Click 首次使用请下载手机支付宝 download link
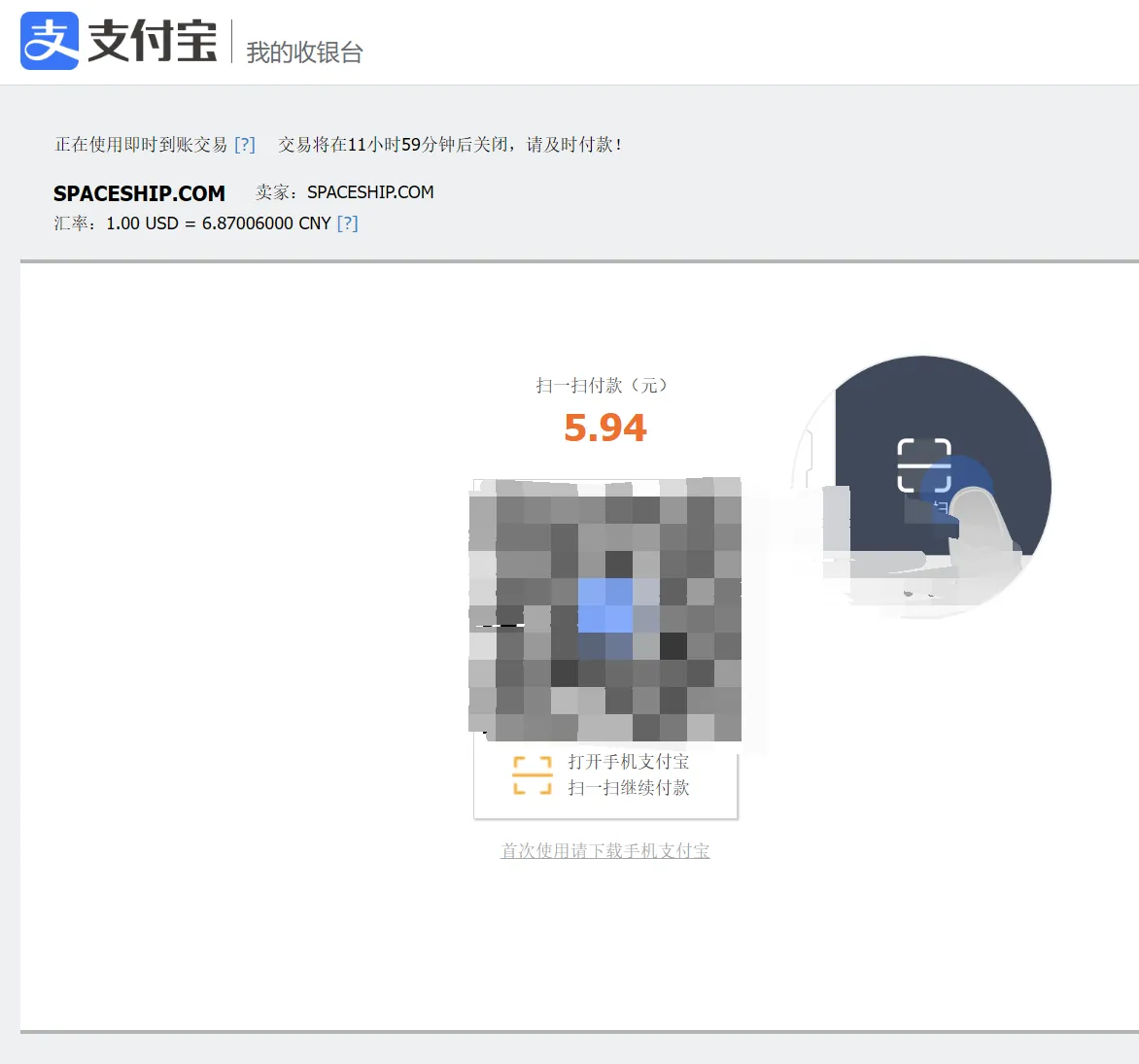1139x1064 pixels. [605, 850]
